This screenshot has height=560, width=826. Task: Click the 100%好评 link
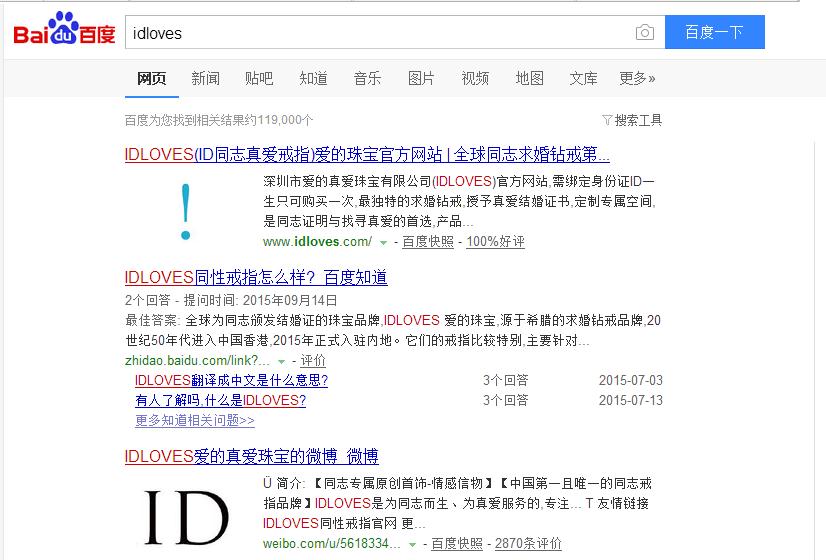(x=496, y=242)
